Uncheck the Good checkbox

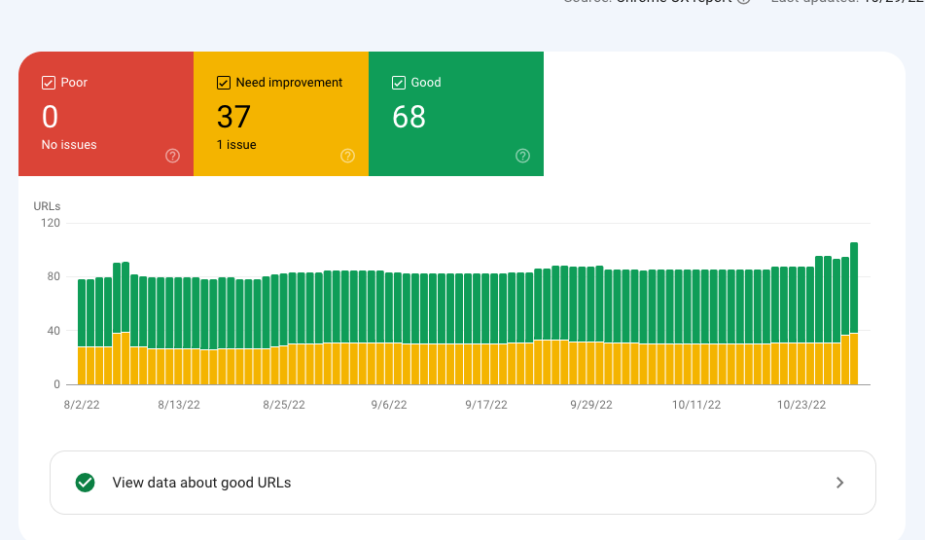point(399,83)
